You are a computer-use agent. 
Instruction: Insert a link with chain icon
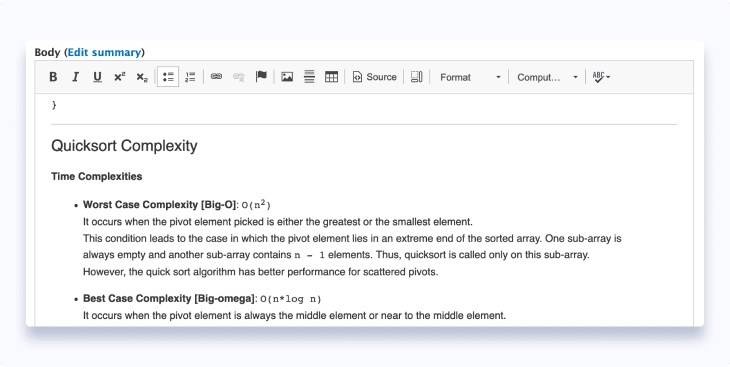(216, 77)
